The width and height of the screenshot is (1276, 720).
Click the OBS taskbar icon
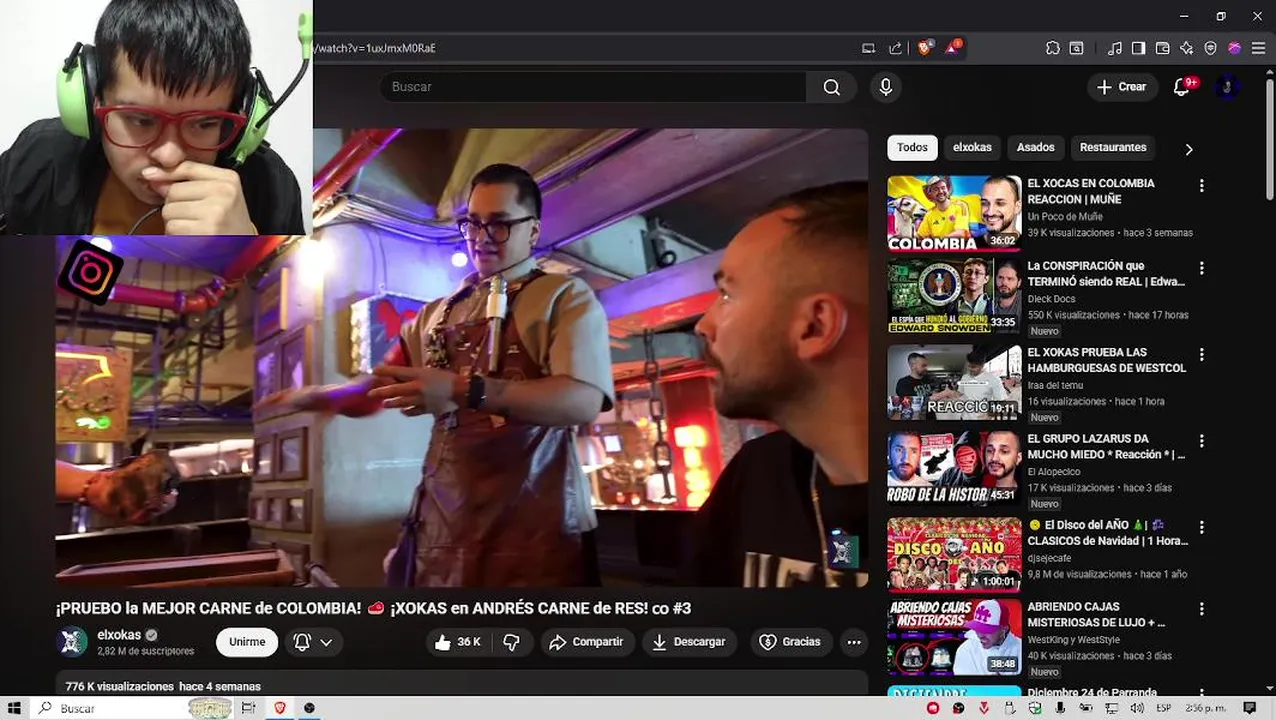[x=309, y=708]
